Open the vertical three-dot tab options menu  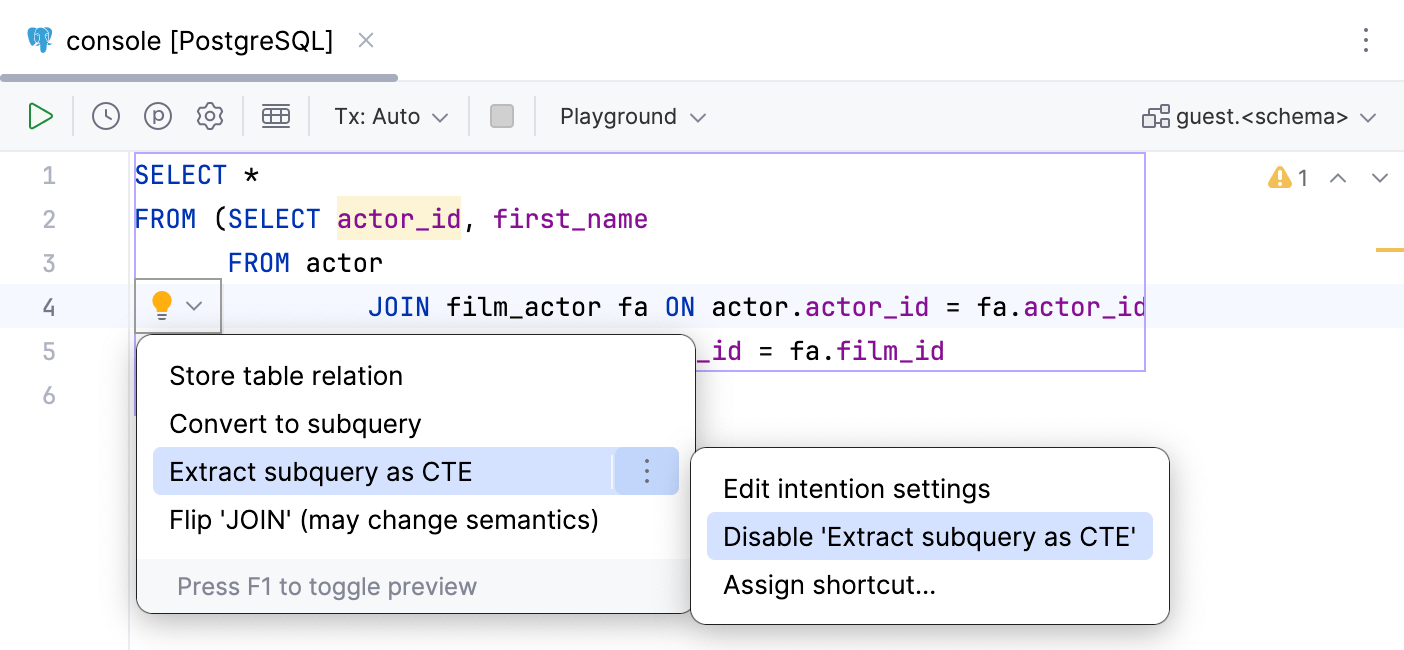point(1366,40)
